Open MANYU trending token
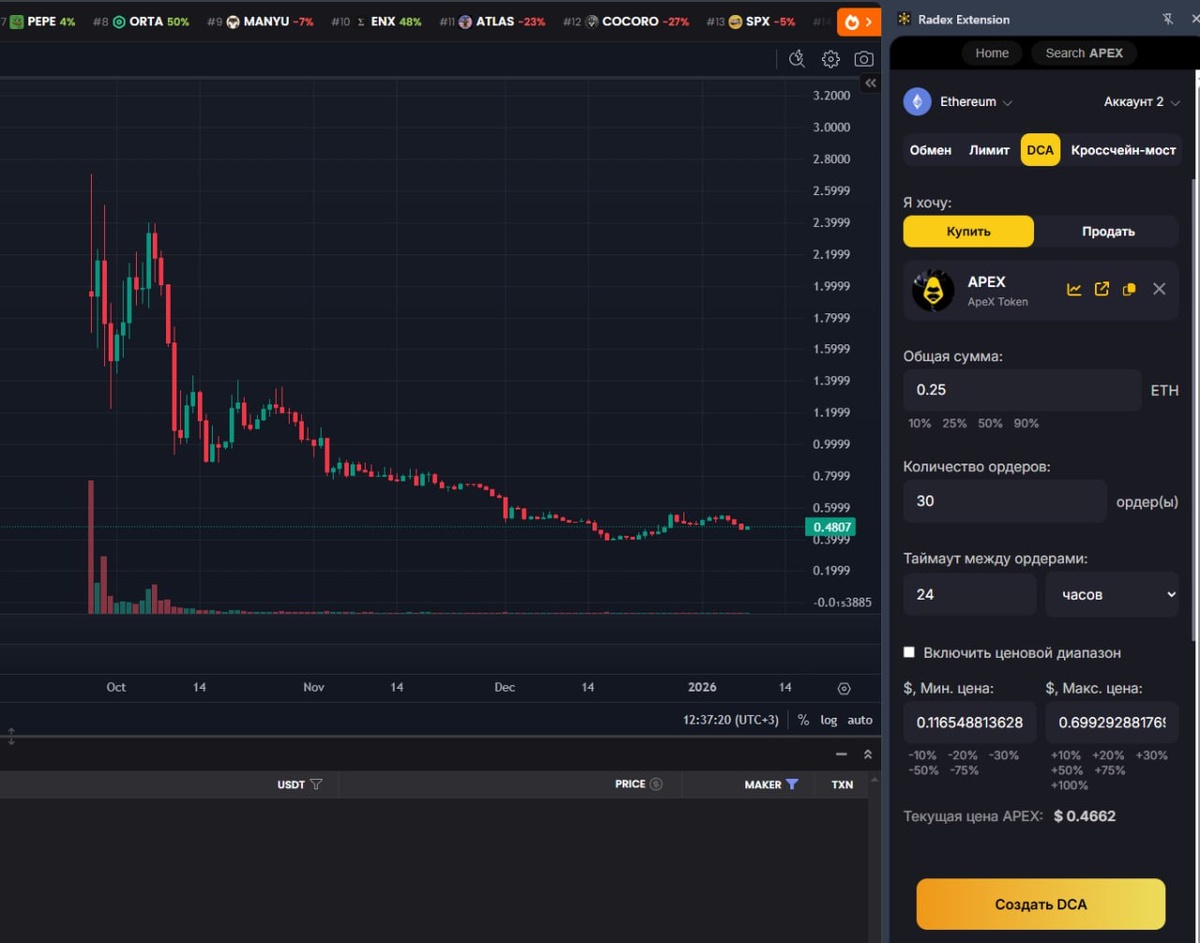The image size is (1200, 943). 259,21
